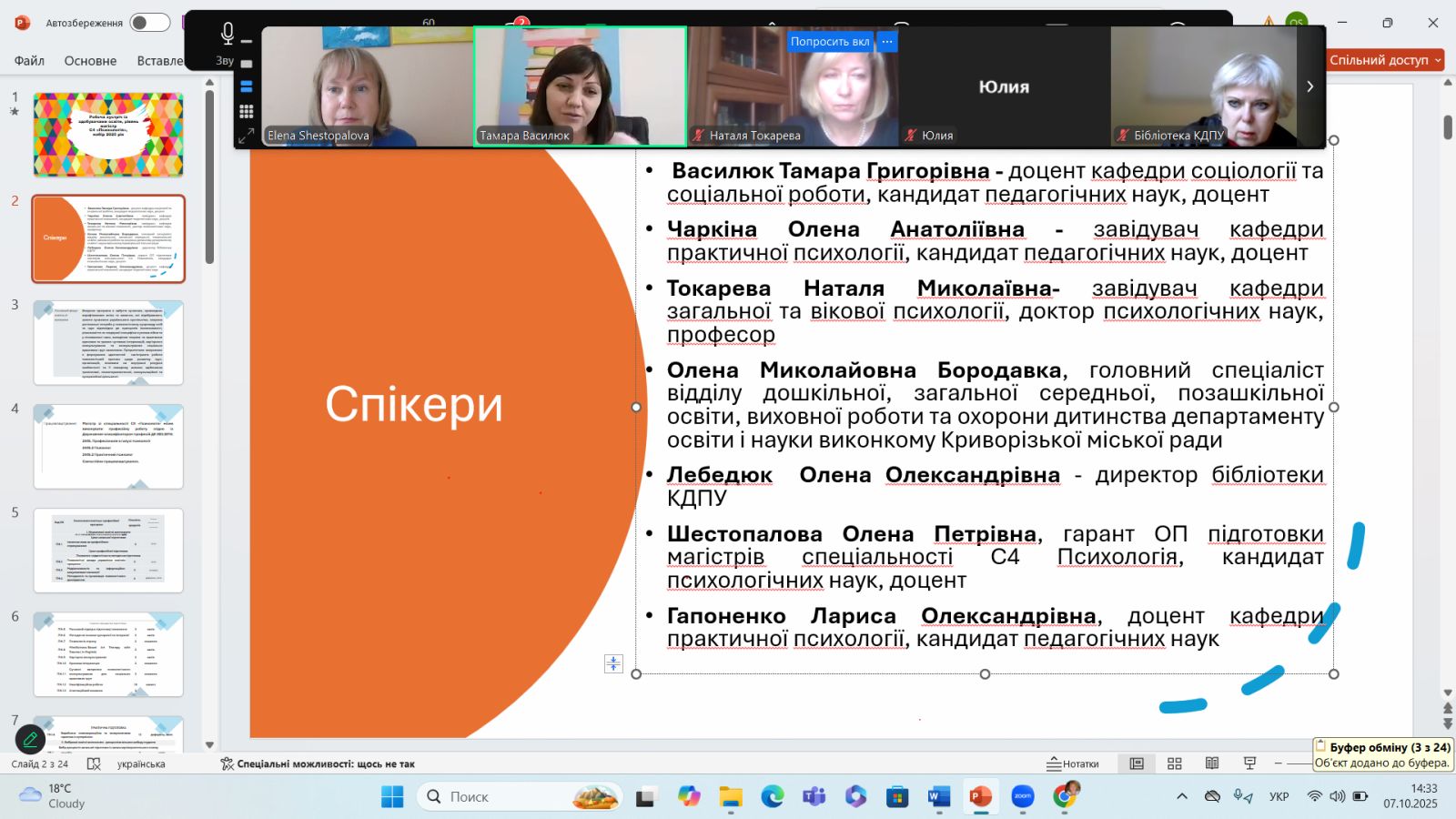Start slideshow from status bar icon
This screenshot has height=819, width=1456.
click(1249, 763)
